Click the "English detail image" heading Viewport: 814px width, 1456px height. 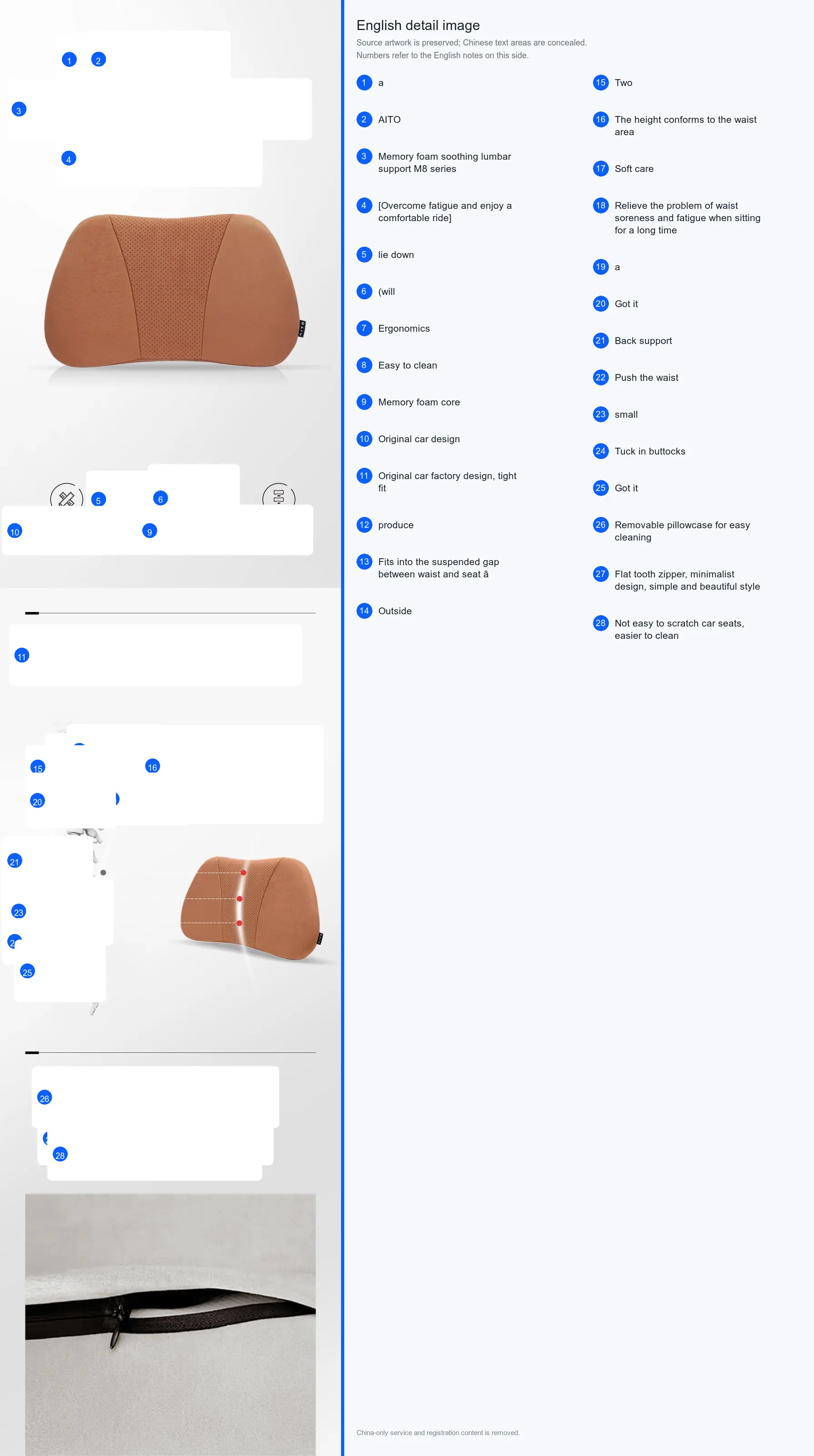(x=418, y=25)
